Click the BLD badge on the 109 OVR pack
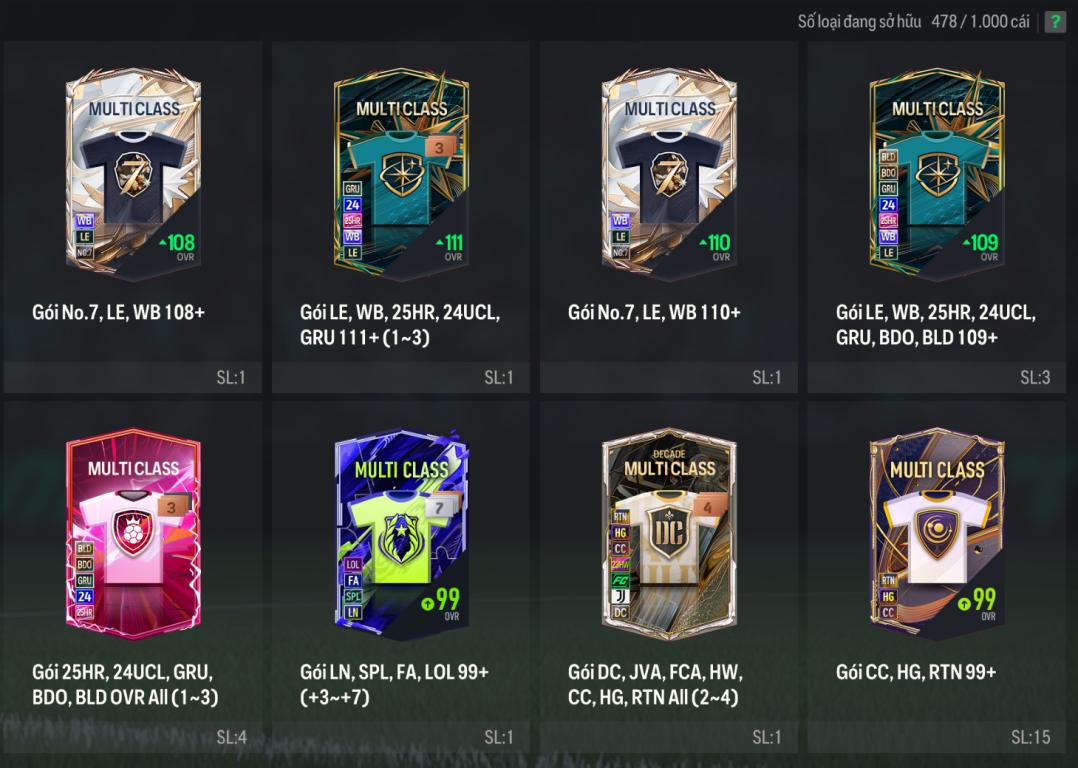The height and width of the screenshot is (768, 1078). (888, 157)
